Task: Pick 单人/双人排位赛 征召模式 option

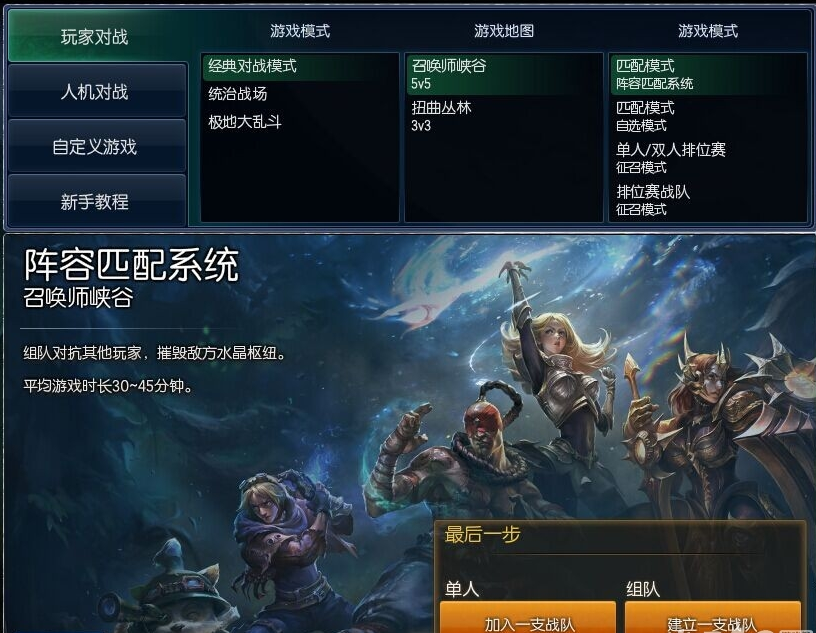Action: pos(707,158)
